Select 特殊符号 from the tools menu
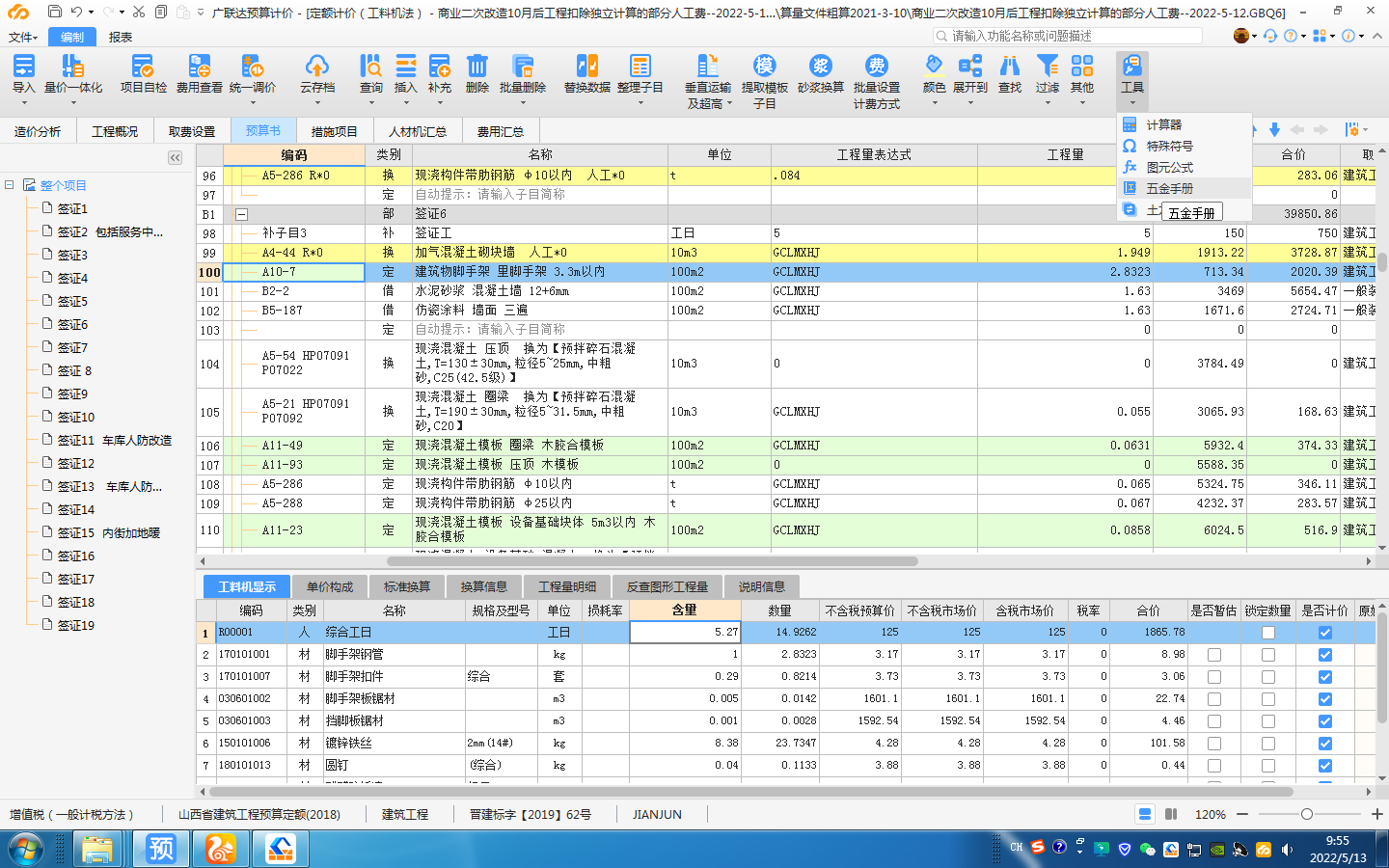This screenshot has height=868, width=1389. click(1185, 146)
